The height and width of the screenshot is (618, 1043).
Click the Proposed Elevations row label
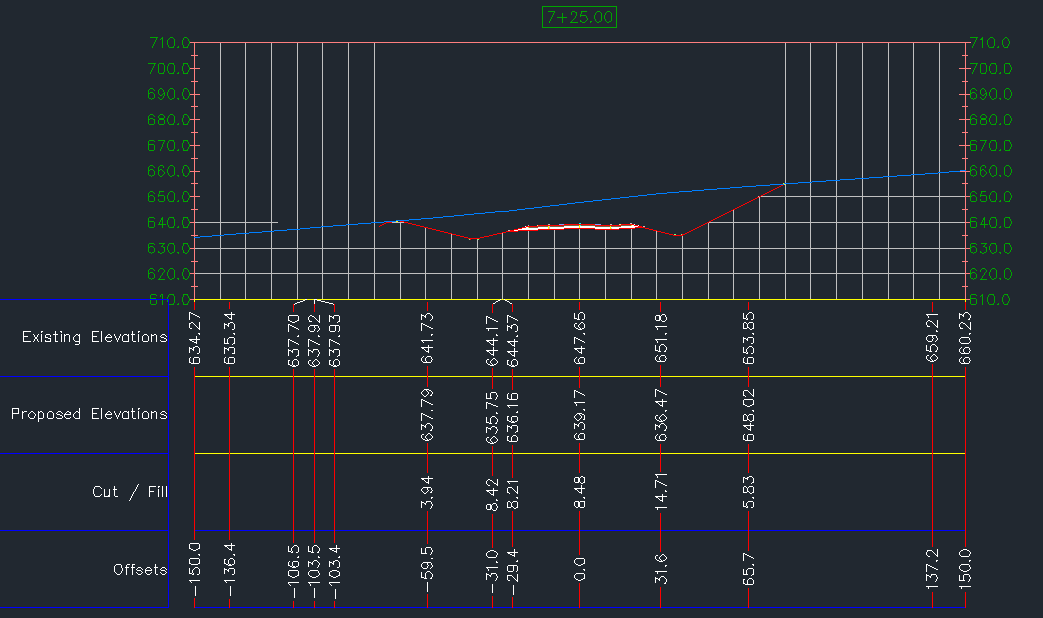pos(88,414)
